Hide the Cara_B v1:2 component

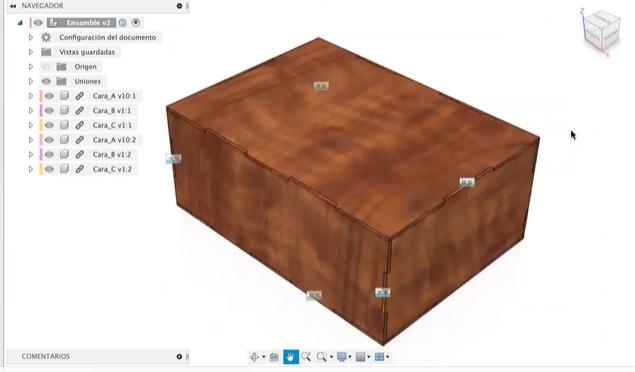[49, 154]
